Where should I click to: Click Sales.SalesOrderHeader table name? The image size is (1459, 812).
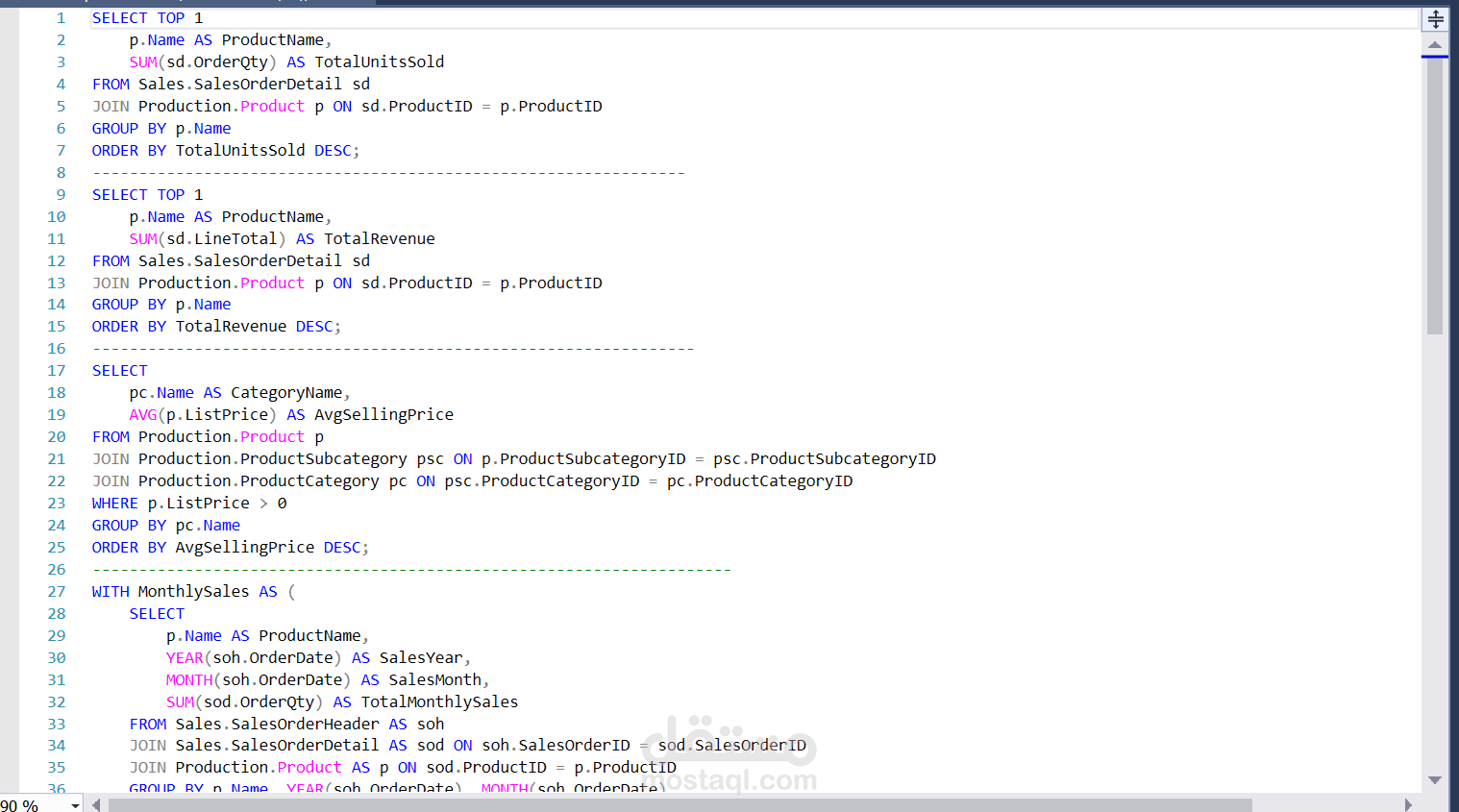click(278, 725)
